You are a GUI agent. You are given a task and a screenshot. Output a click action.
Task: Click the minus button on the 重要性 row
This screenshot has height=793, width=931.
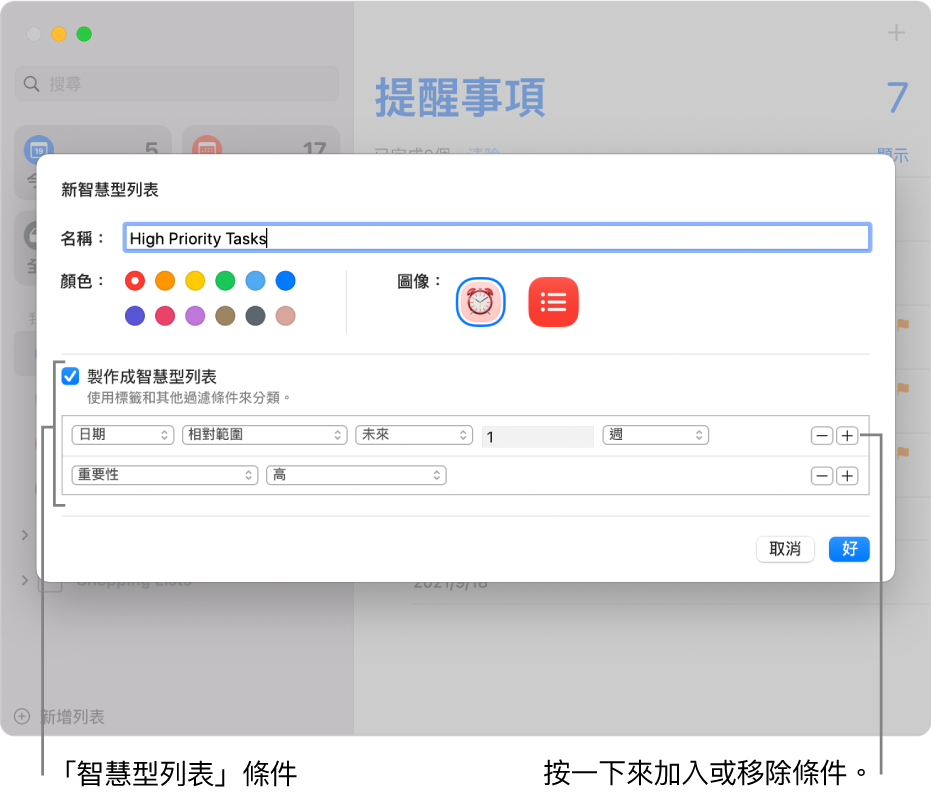point(821,476)
